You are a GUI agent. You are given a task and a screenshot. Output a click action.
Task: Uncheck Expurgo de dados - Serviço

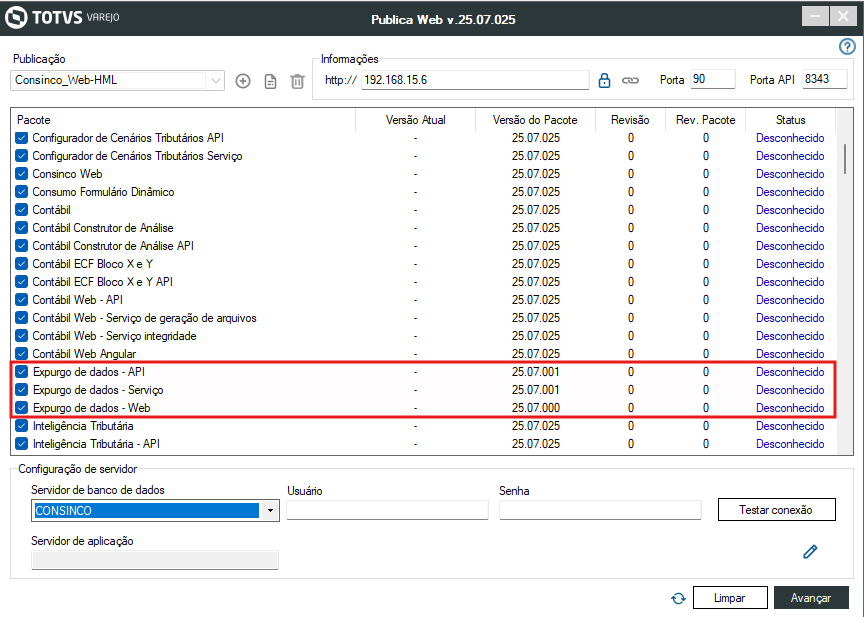21,390
